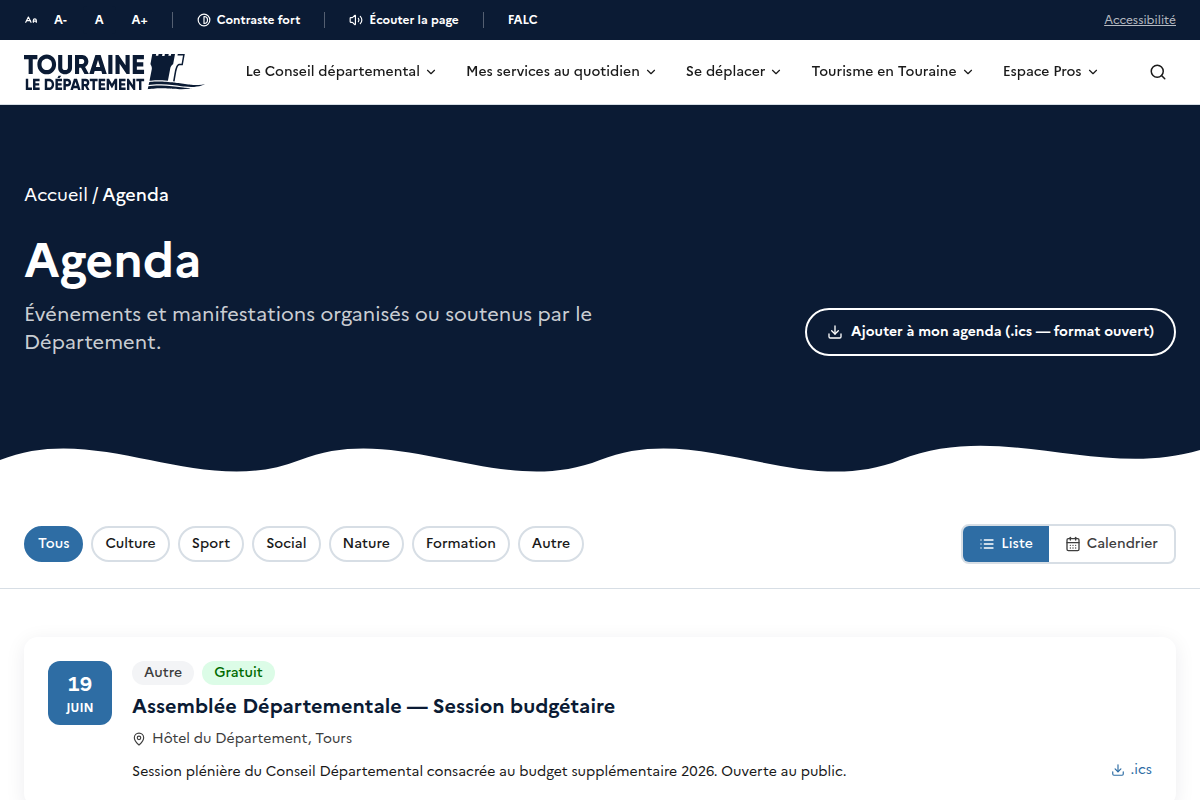Open site search with magnifier icon
The width and height of the screenshot is (1200, 800).
click(1158, 72)
